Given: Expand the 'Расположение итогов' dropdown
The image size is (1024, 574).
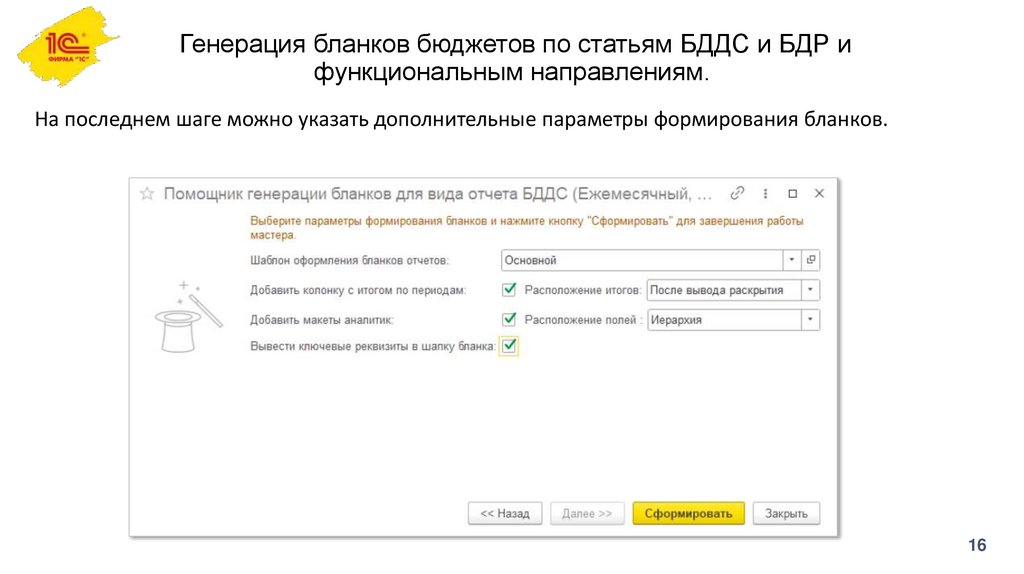Looking at the screenshot, I should pyautogui.click(x=810, y=290).
